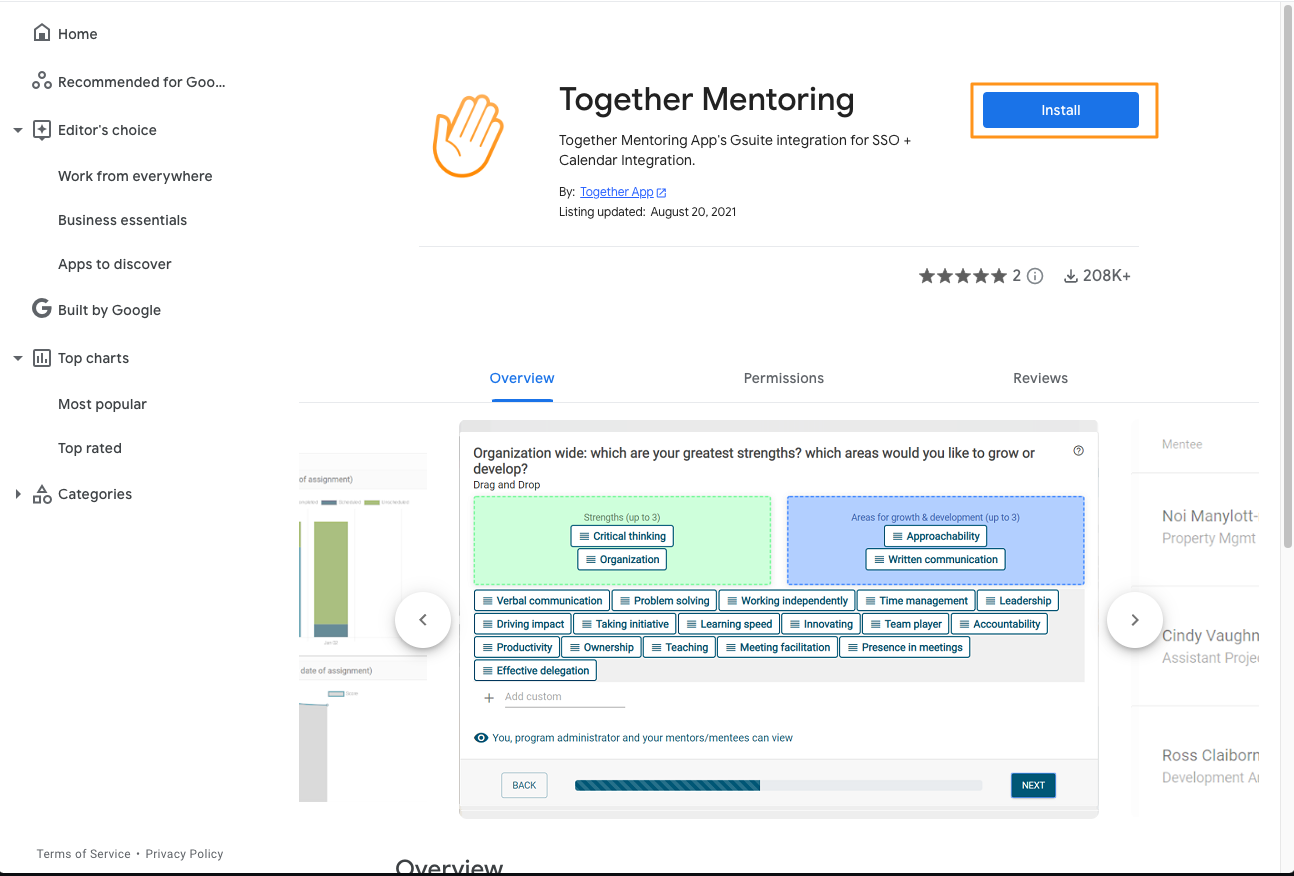Collapse the Top charts section
Viewport: 1294px width, 876px height.
(17, 358)
